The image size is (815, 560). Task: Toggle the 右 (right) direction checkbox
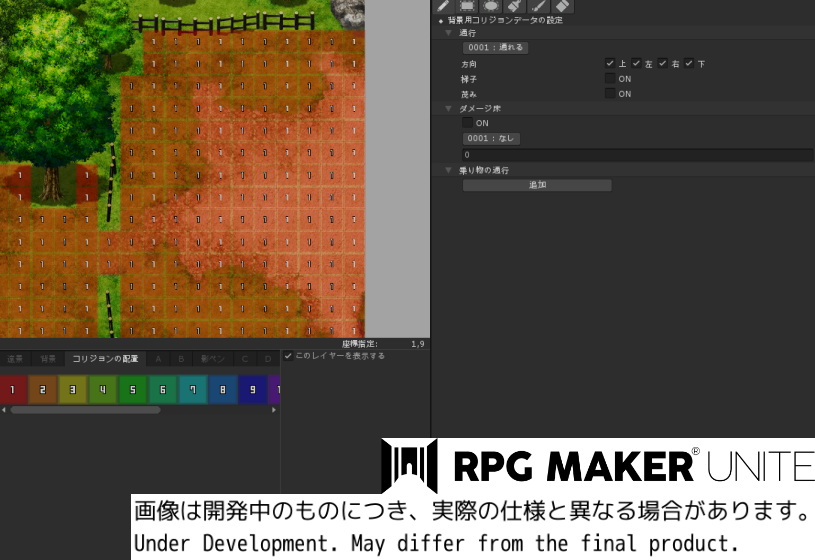tap(662, 63)
